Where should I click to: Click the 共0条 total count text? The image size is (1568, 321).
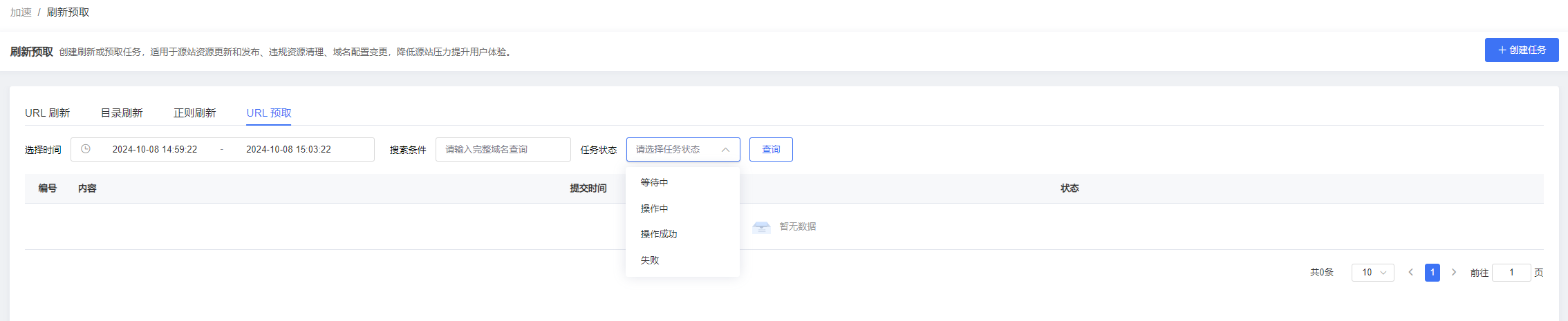[x=1322, y=273]
